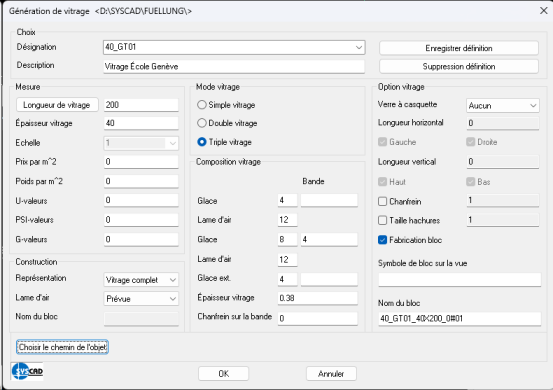Screen dimensions: 553x390
Task: Click the Composition vitrage group label
Action: click(x=228, y=162)
